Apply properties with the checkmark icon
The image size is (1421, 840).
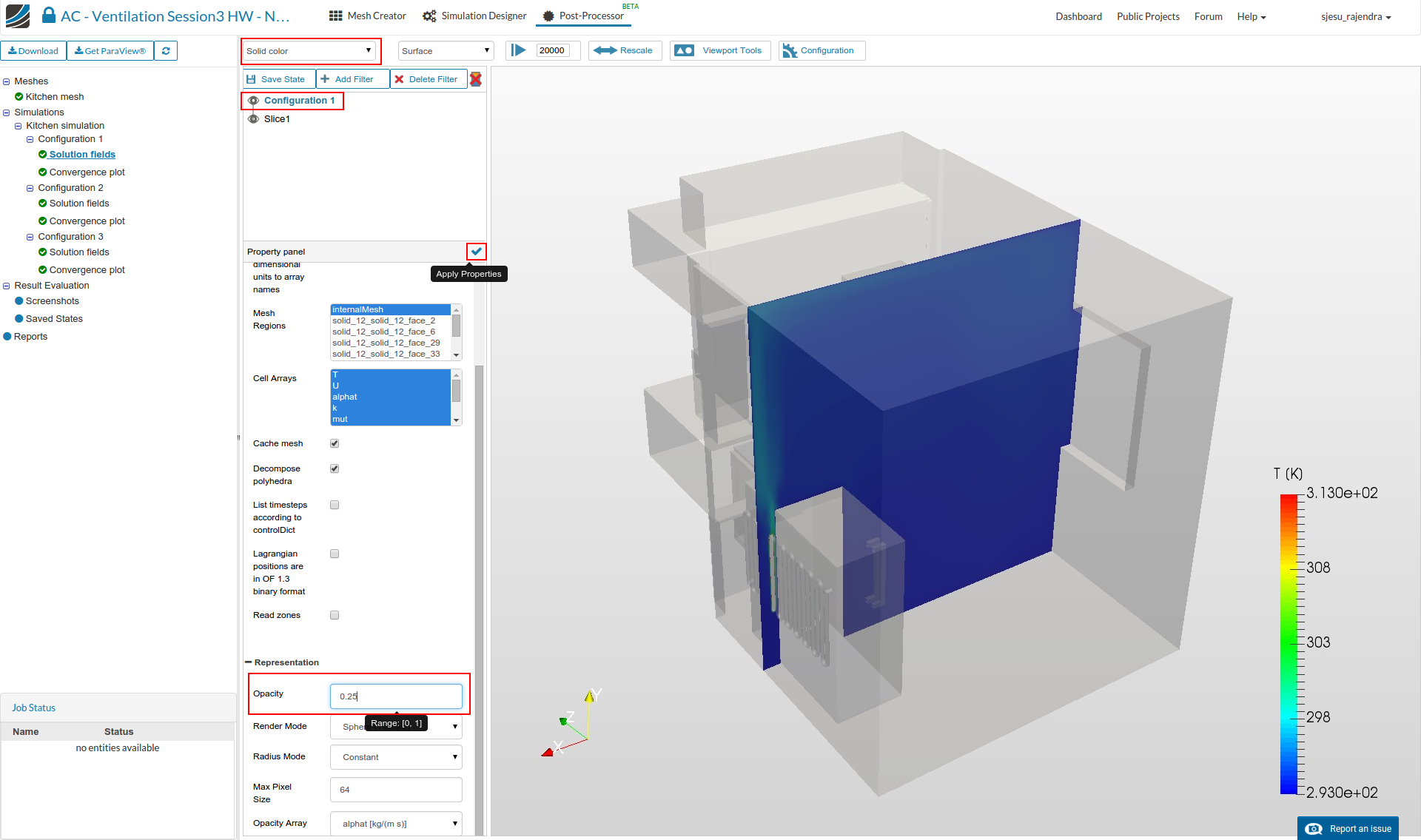click(477, 252)
